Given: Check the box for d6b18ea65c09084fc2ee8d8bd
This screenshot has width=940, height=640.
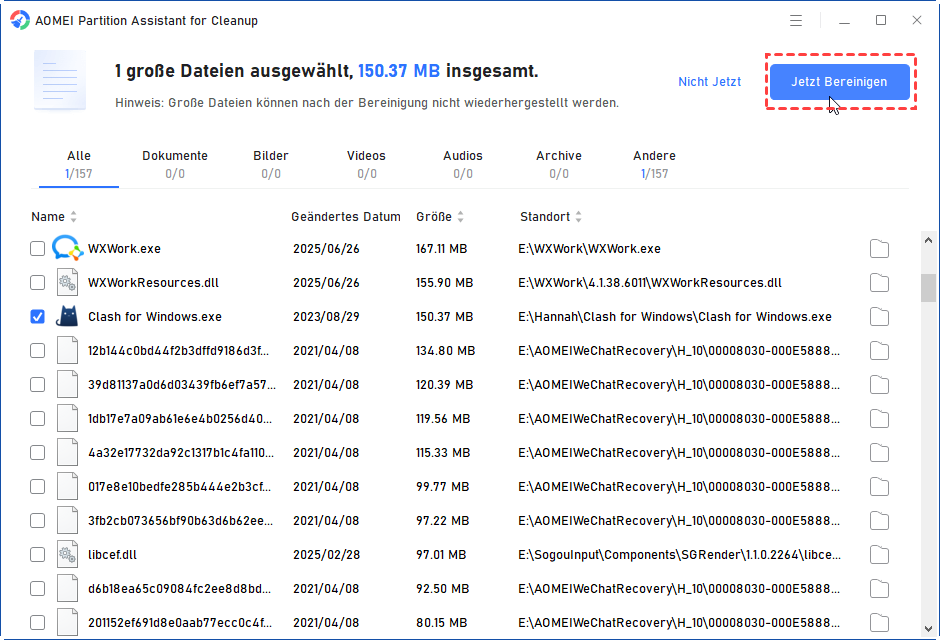Looking at the screenshot, I should [37, 588].
